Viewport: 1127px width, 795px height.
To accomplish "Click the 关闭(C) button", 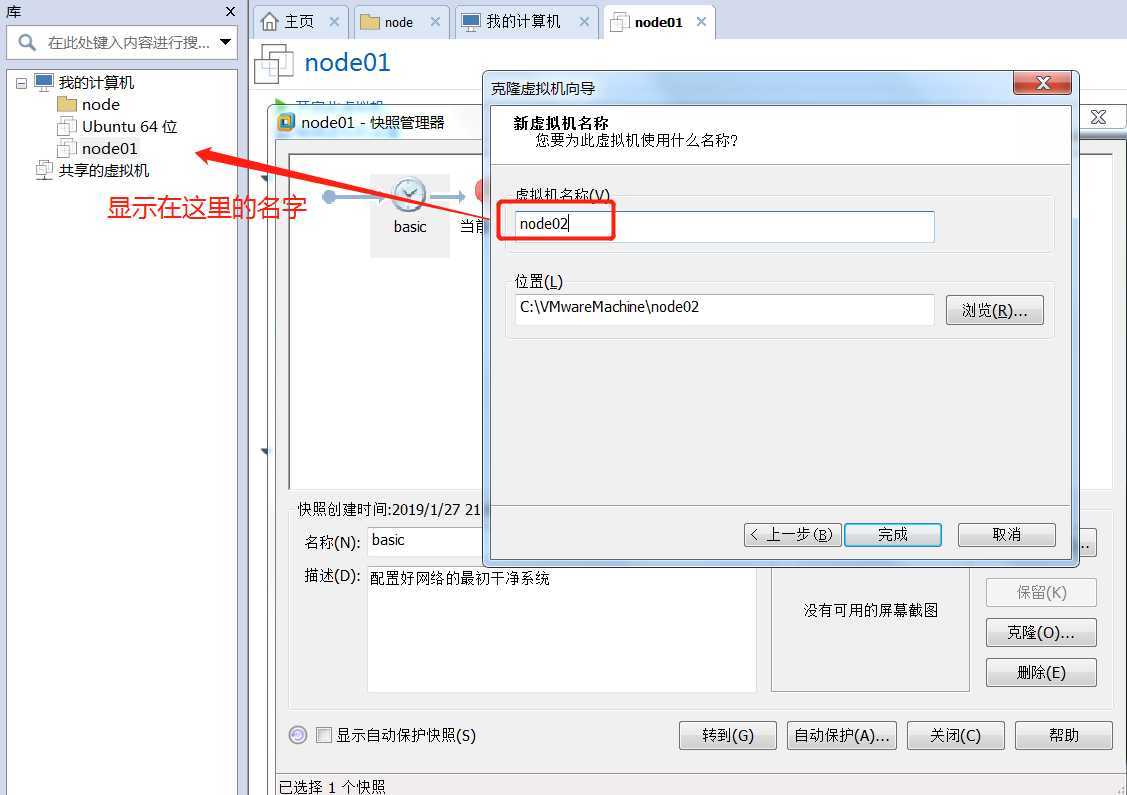I will [955, 735].
